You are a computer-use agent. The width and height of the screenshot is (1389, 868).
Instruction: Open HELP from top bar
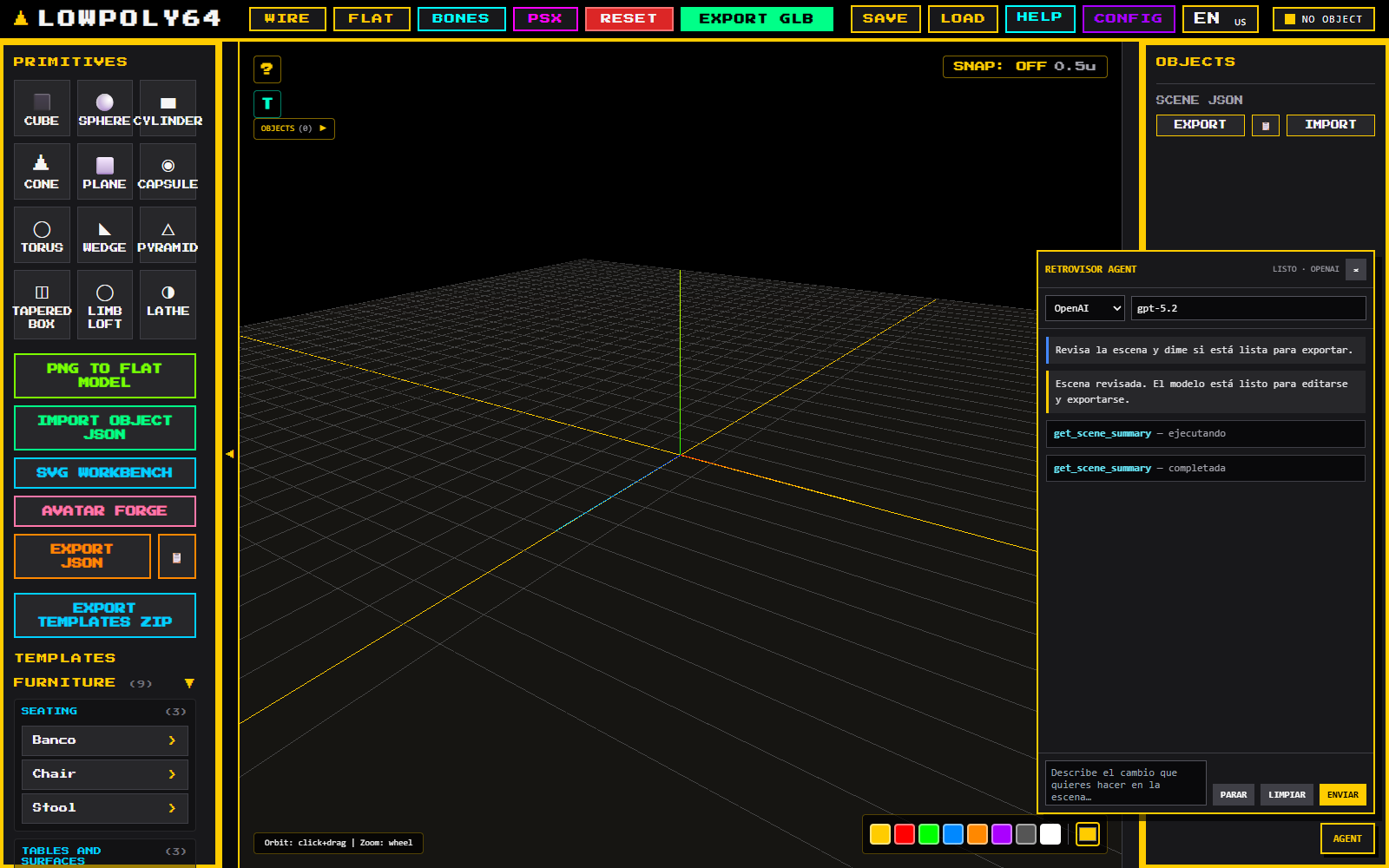1040,18
